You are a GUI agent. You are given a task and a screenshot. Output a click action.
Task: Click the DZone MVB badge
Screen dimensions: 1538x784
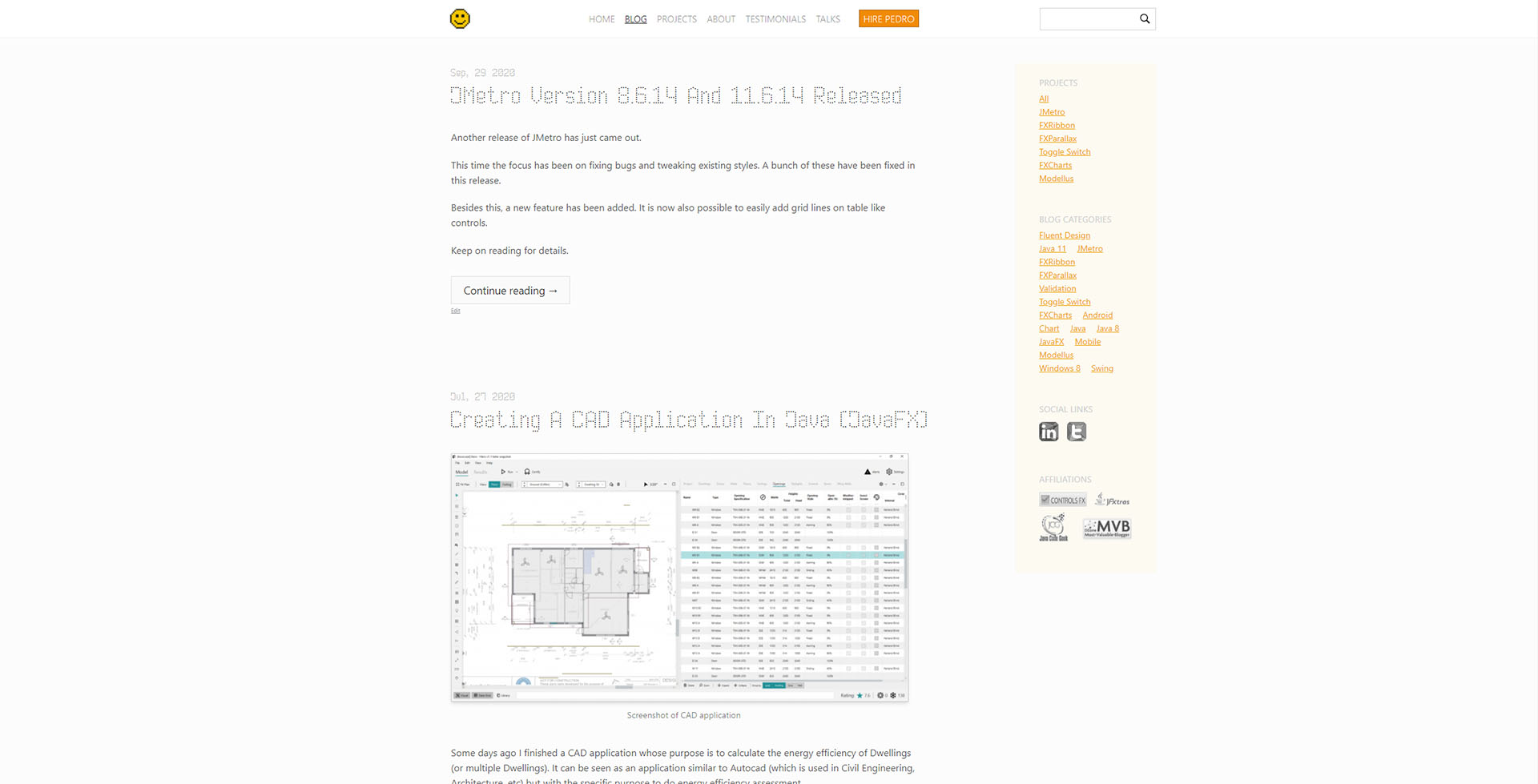[1107, 528]
